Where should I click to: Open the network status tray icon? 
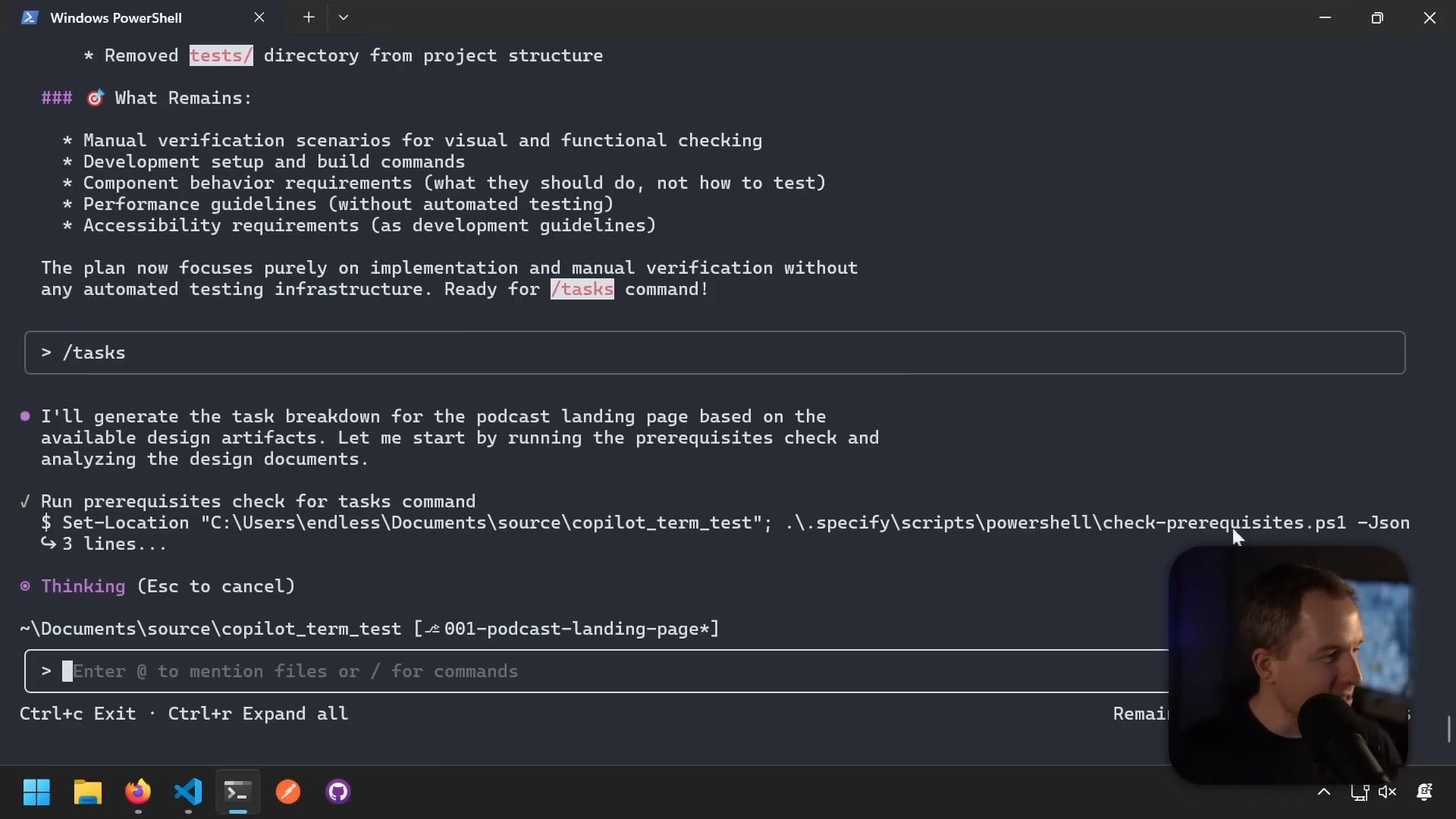point(1359,792)
